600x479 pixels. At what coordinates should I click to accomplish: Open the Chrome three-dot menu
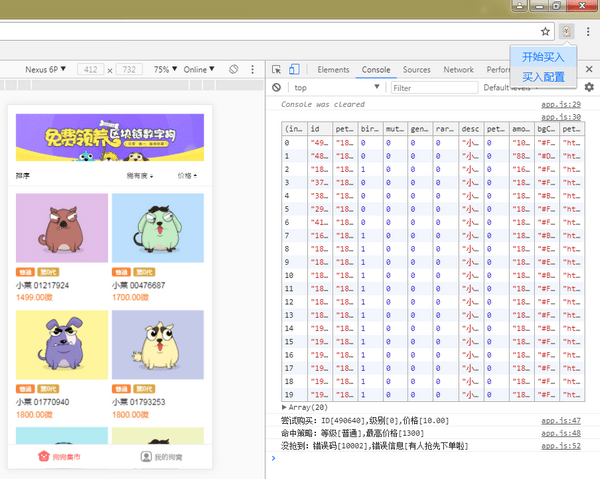(x=588, y=31)
